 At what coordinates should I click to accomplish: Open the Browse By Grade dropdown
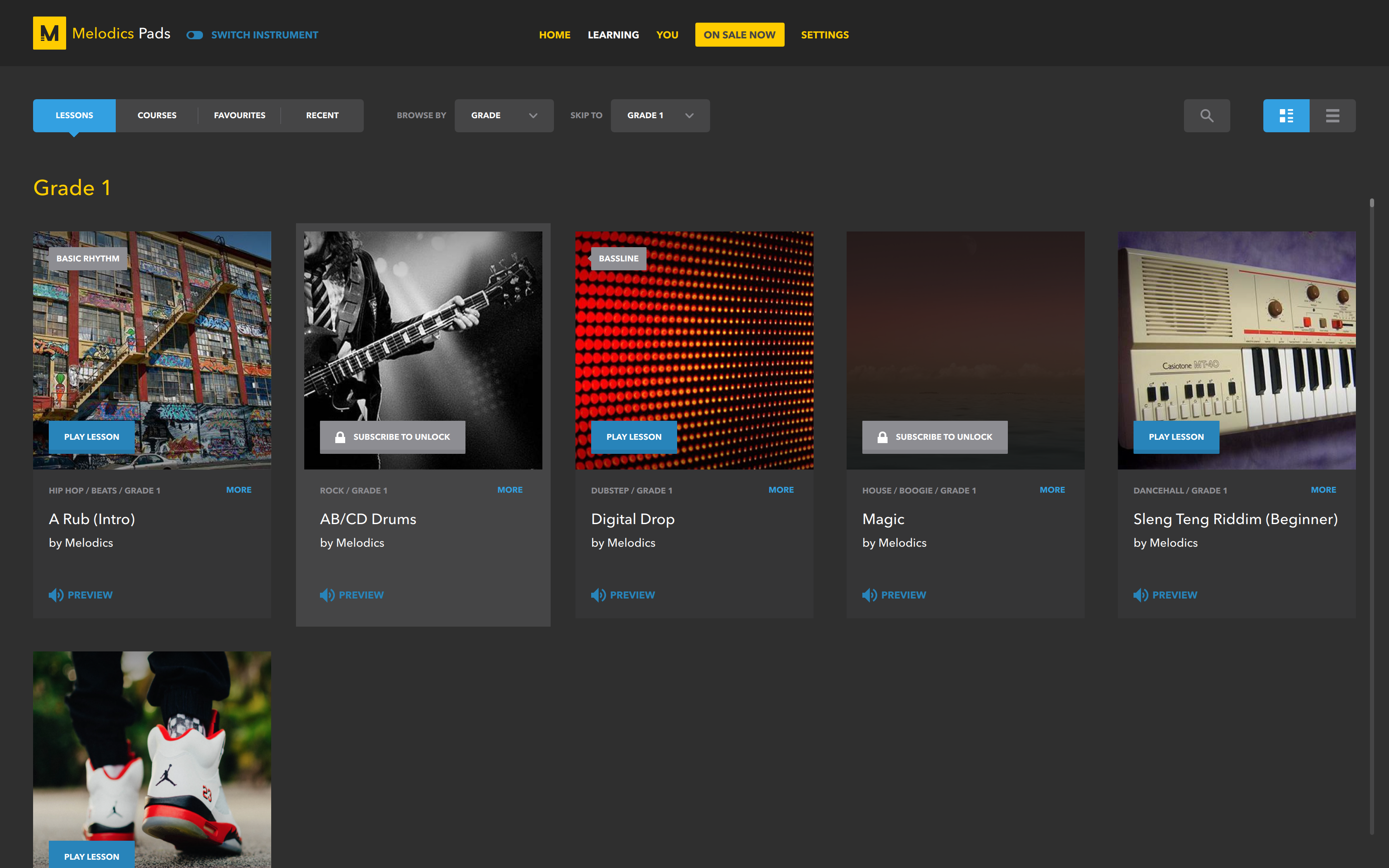pos(504,115)
